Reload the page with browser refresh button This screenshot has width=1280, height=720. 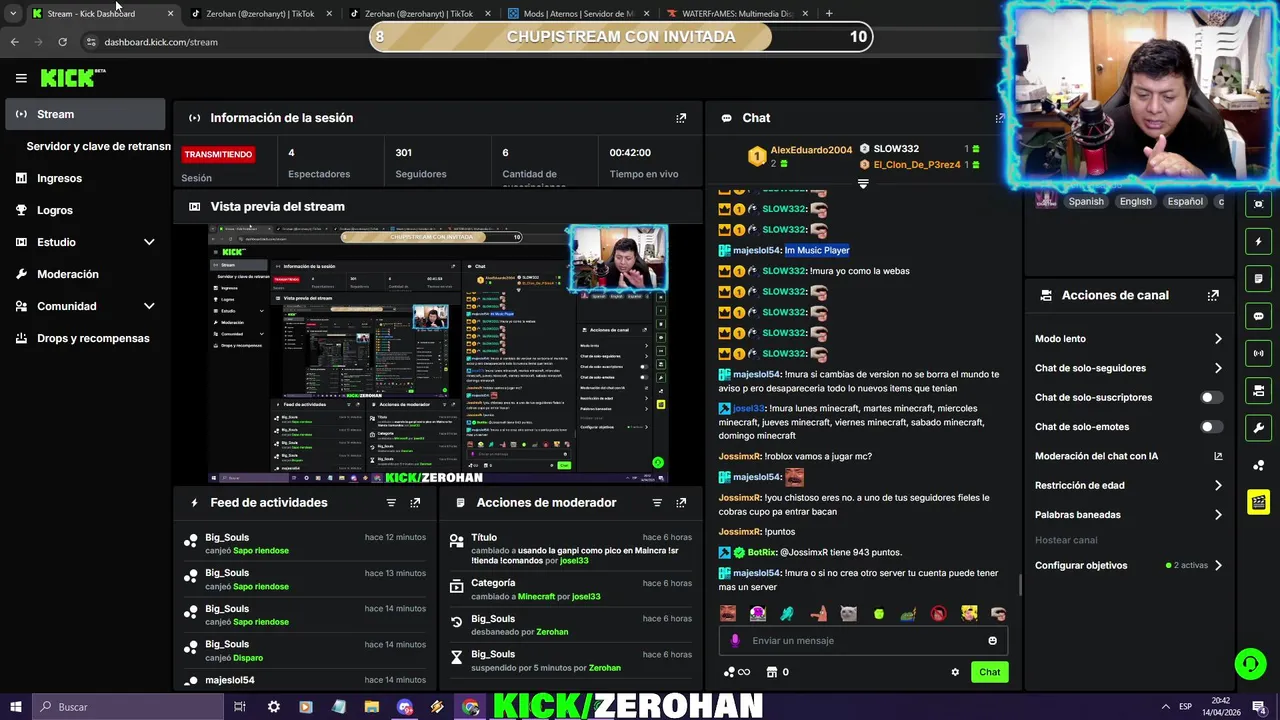click(x=62, y=42)
